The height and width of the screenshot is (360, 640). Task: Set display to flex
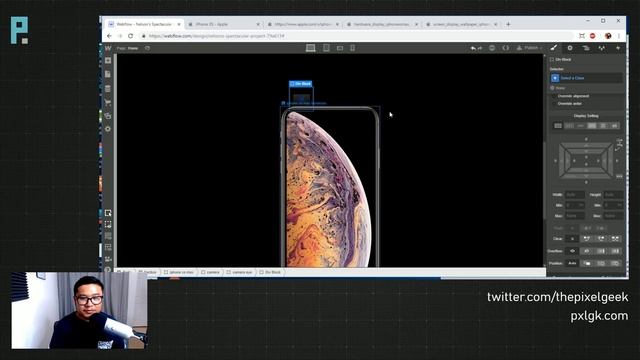(x=591, y=126)
